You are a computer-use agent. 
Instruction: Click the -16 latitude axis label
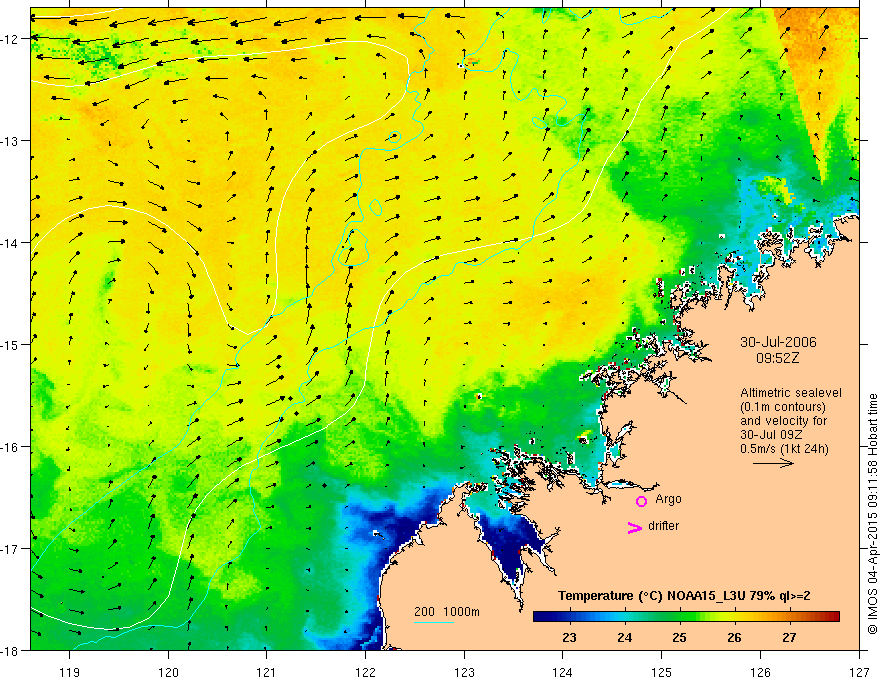point(11,447)
